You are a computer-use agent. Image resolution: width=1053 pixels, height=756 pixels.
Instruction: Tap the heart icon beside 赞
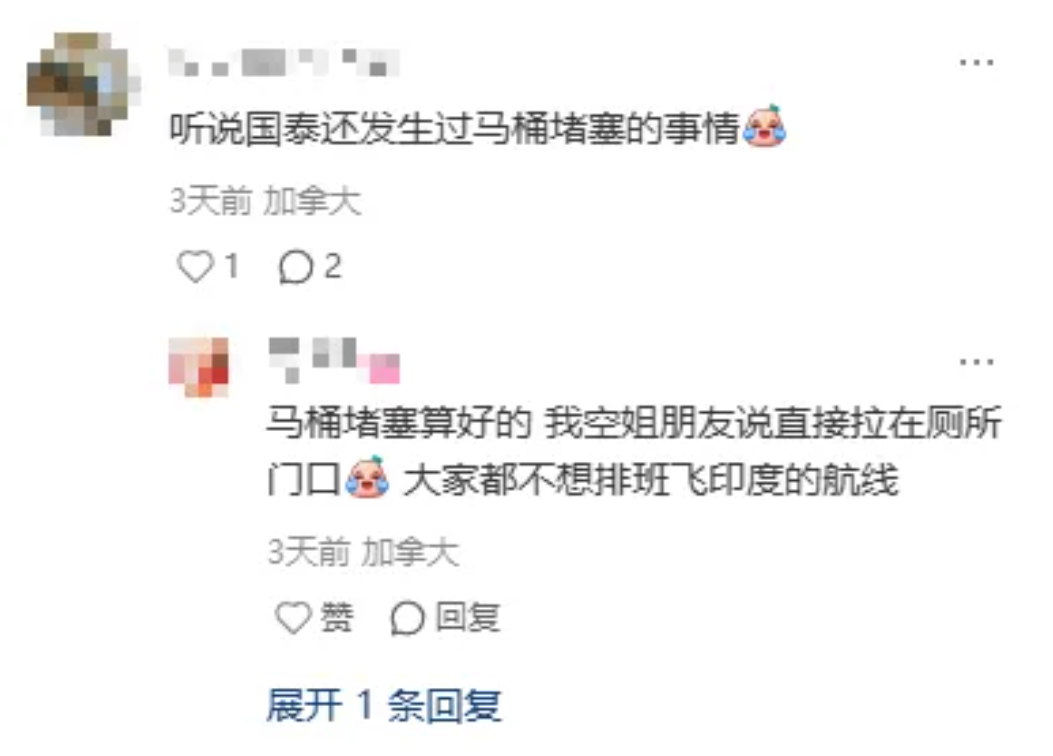tap(293, 617)
